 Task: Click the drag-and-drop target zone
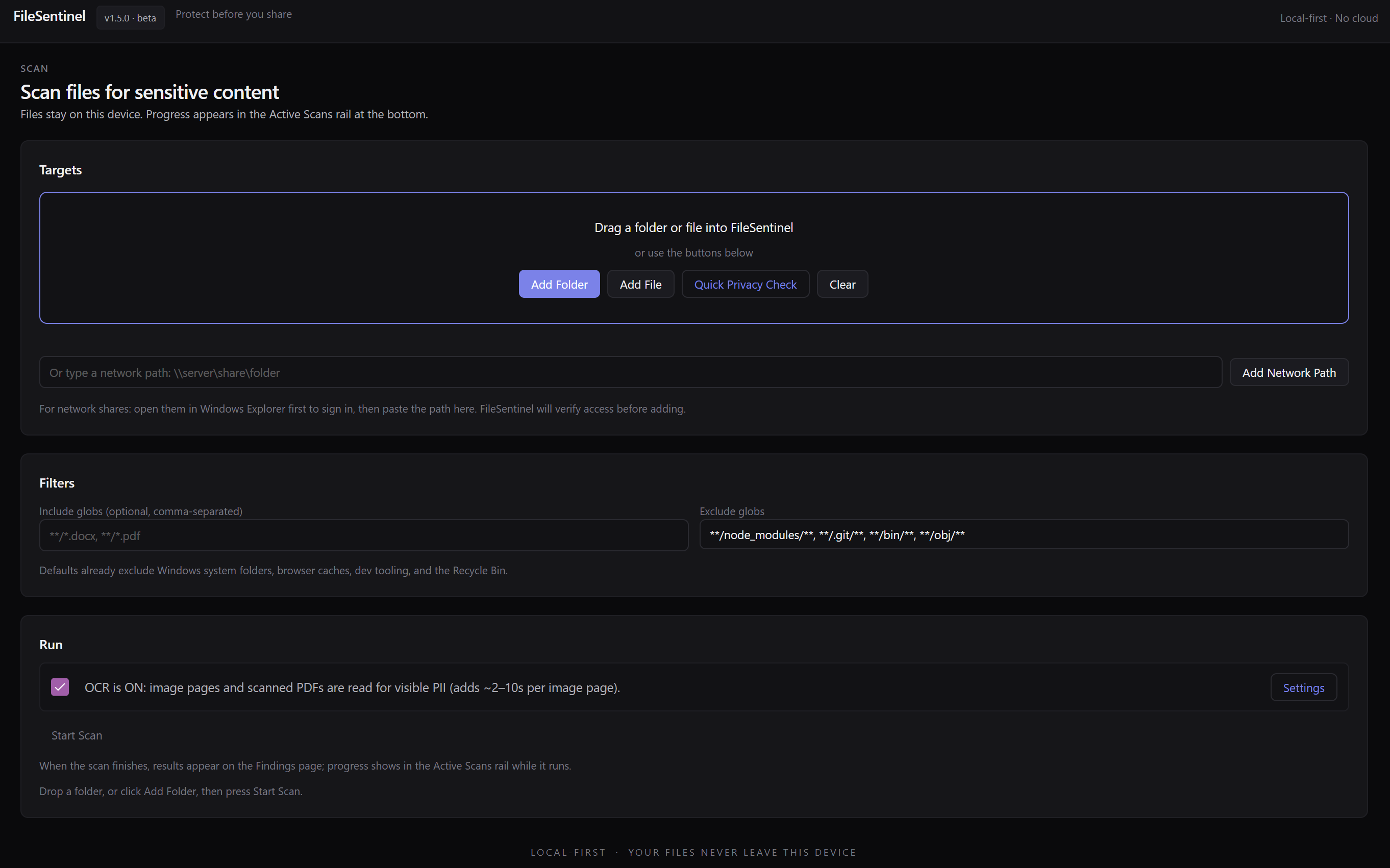coord(694,258)
